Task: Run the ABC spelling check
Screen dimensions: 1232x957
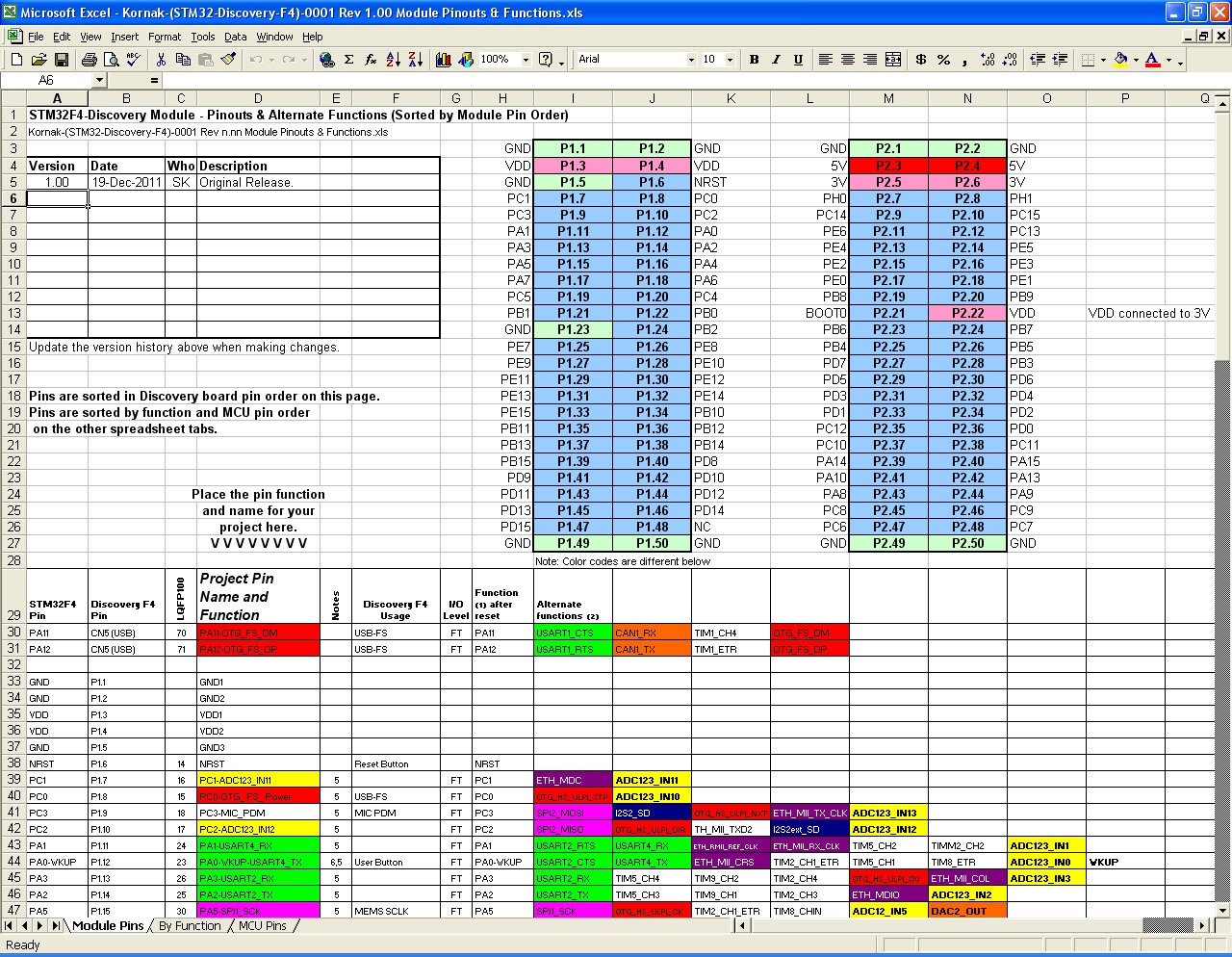Action: tap(134, 60)
